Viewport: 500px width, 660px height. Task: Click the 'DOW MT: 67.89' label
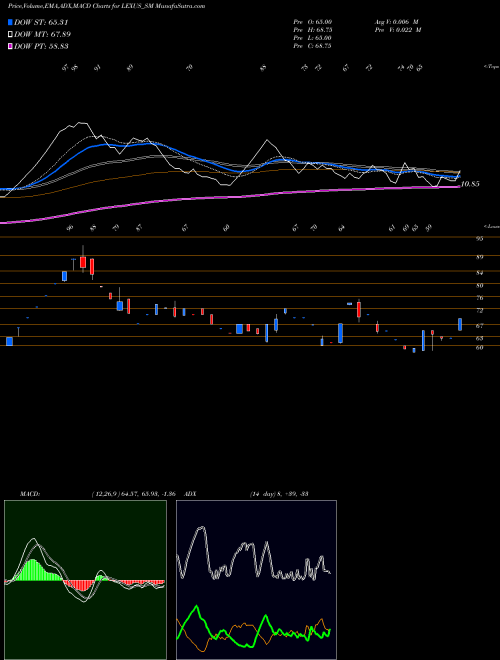click(43, 34)
